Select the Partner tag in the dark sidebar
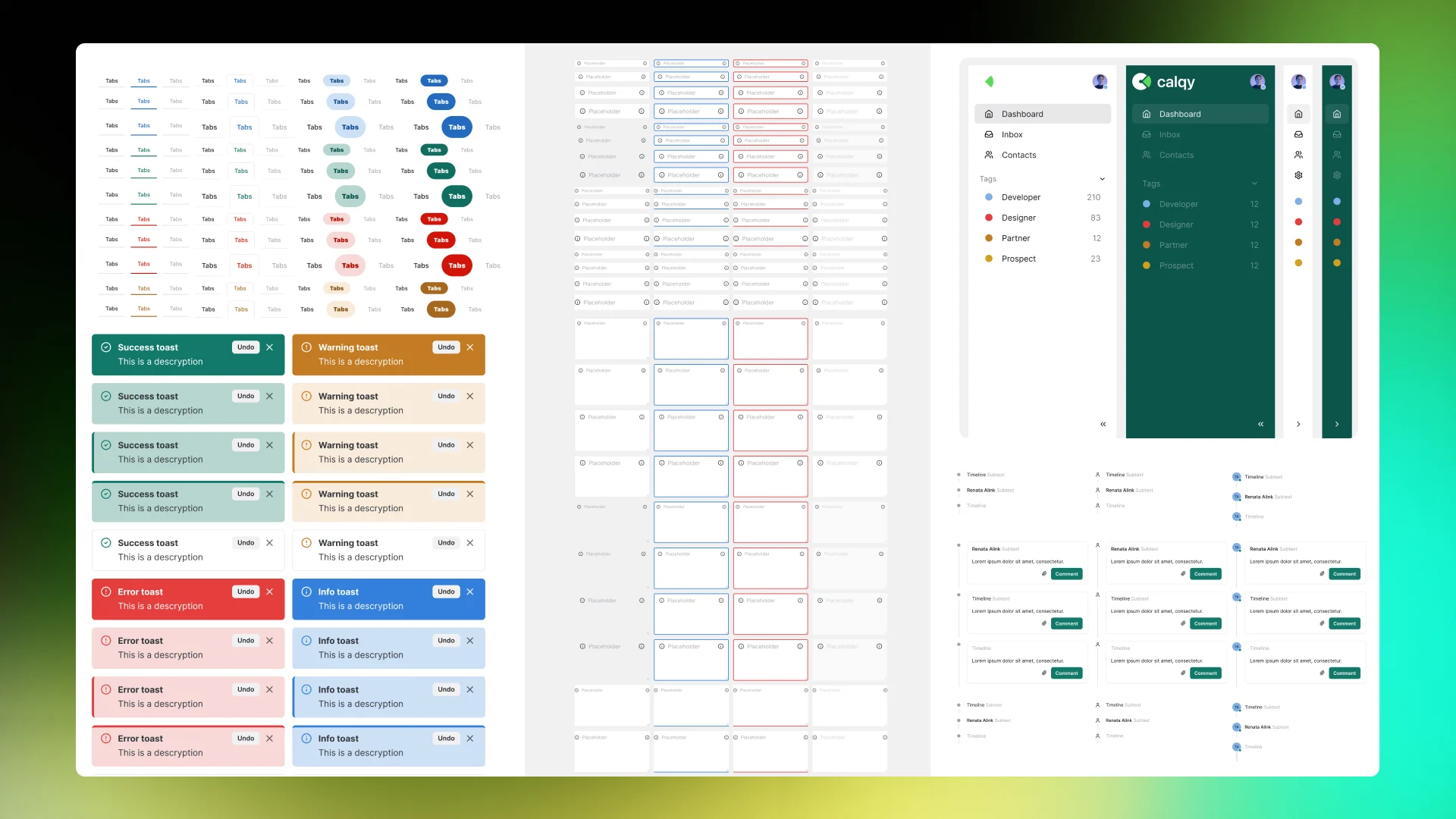1456x819 pixels. coord(1200,245)
